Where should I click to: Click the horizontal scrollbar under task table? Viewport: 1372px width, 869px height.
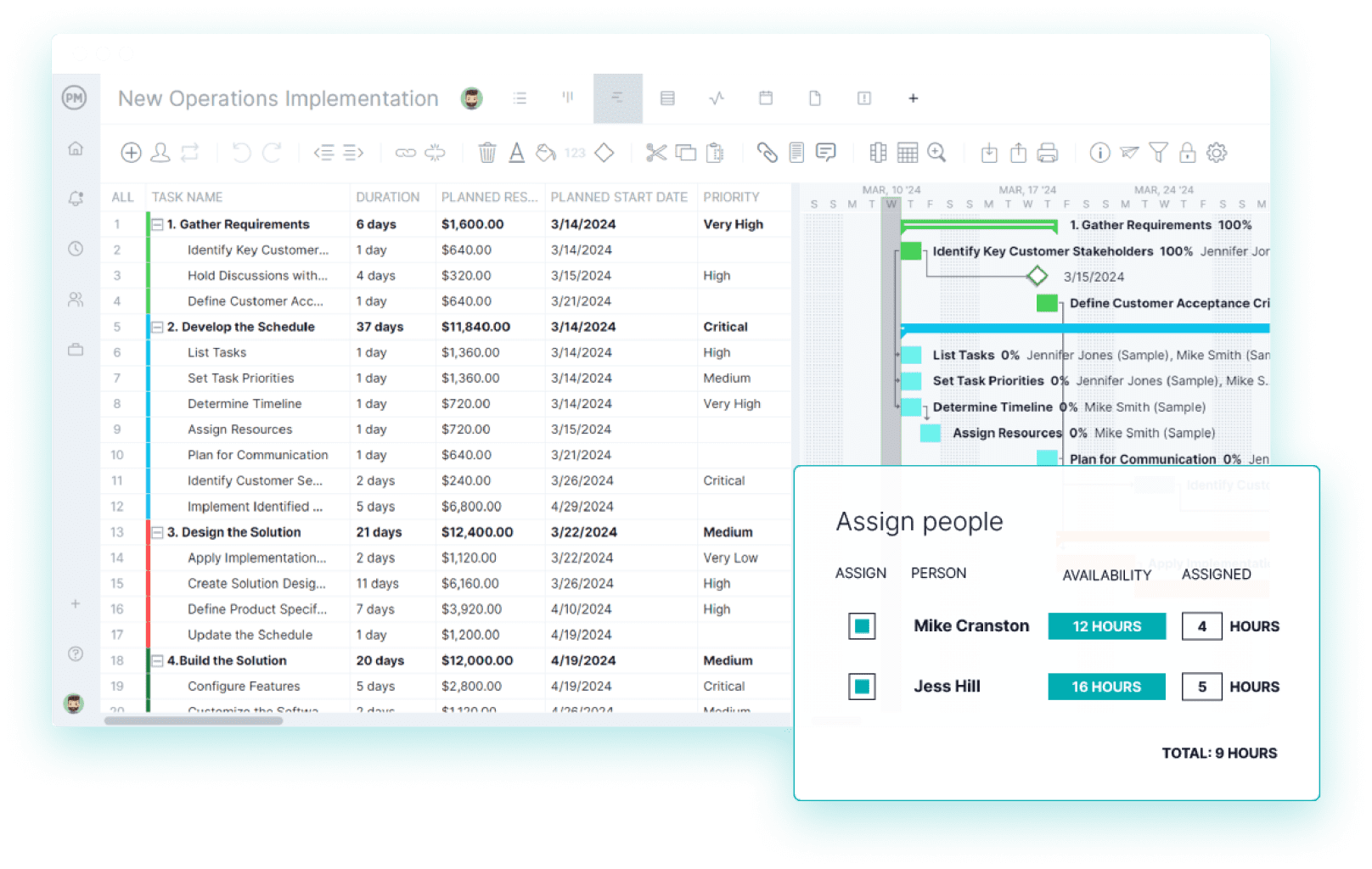click(194, 720)
